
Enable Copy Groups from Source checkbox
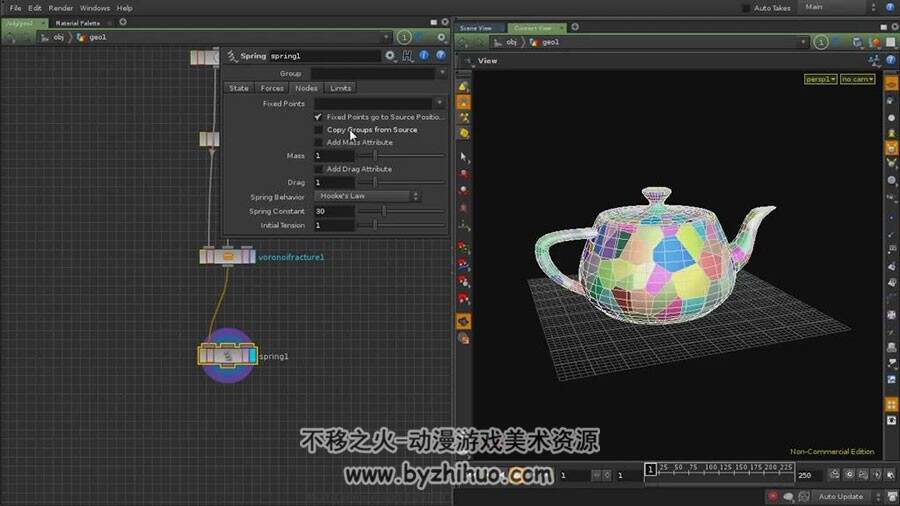318,130
